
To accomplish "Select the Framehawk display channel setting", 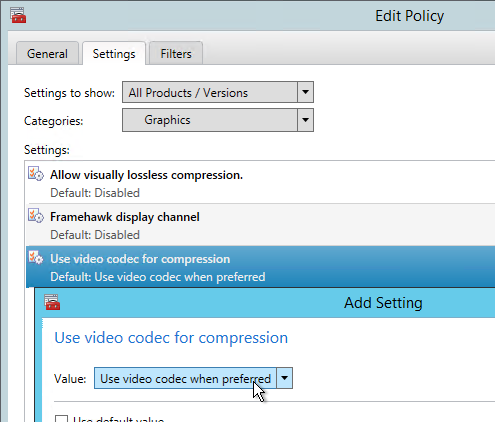I will (x=261, y=225).
